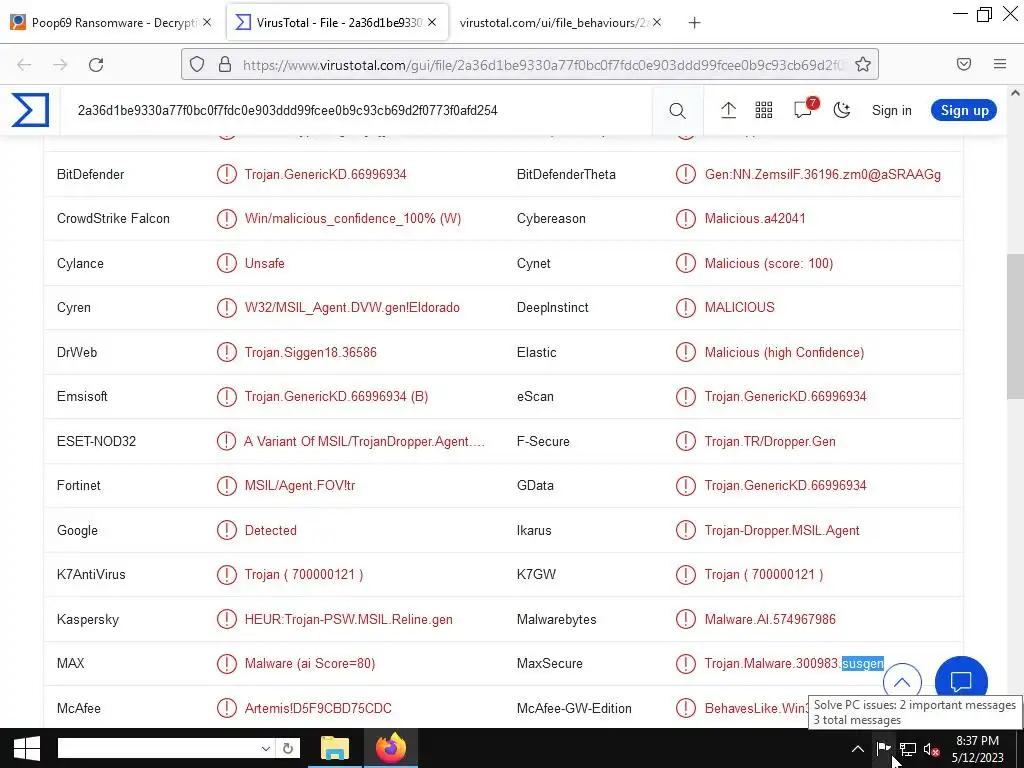Click the browser back arrow
This screenshot has height=768, width=1024.
point(24,65)
